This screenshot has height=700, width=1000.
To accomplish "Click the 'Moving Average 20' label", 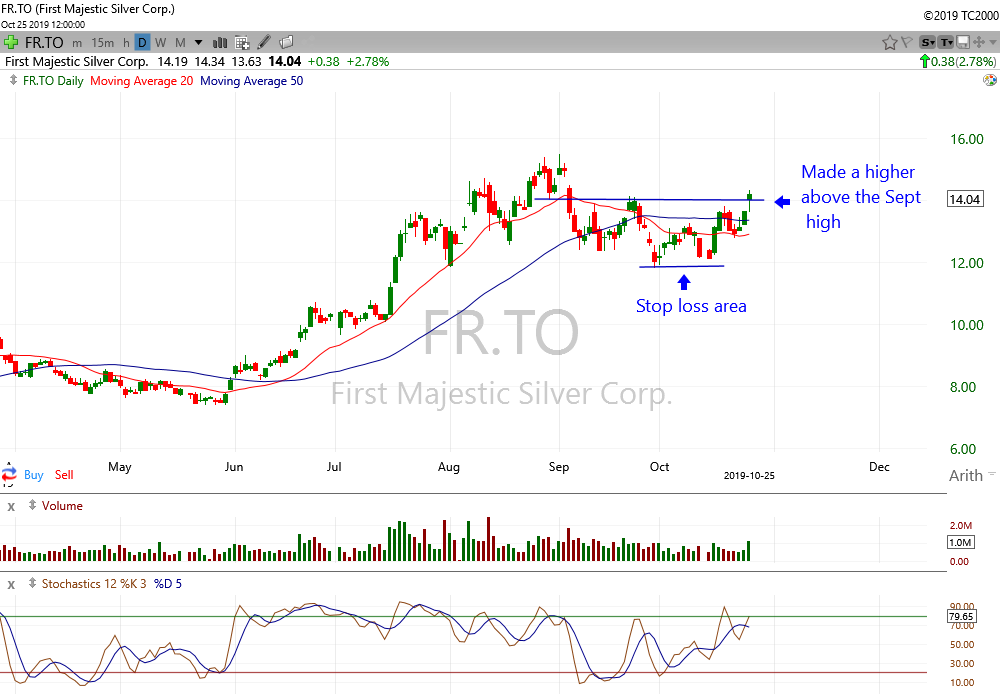I will pos(142,81).
